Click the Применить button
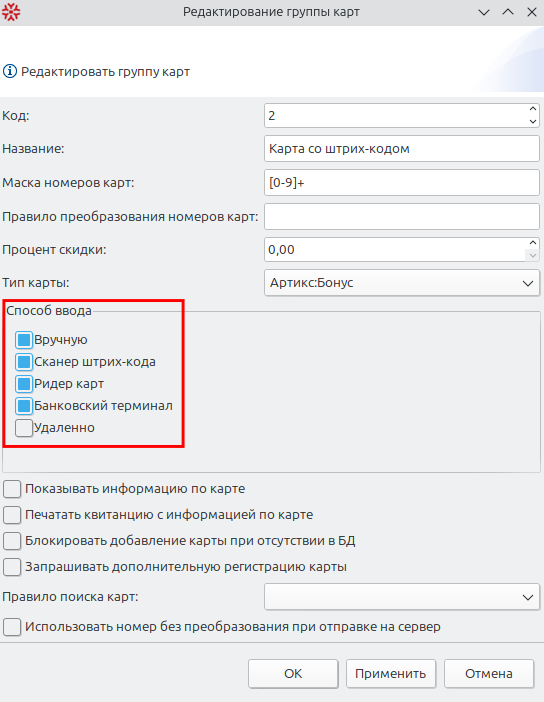 tap(391, 673)
